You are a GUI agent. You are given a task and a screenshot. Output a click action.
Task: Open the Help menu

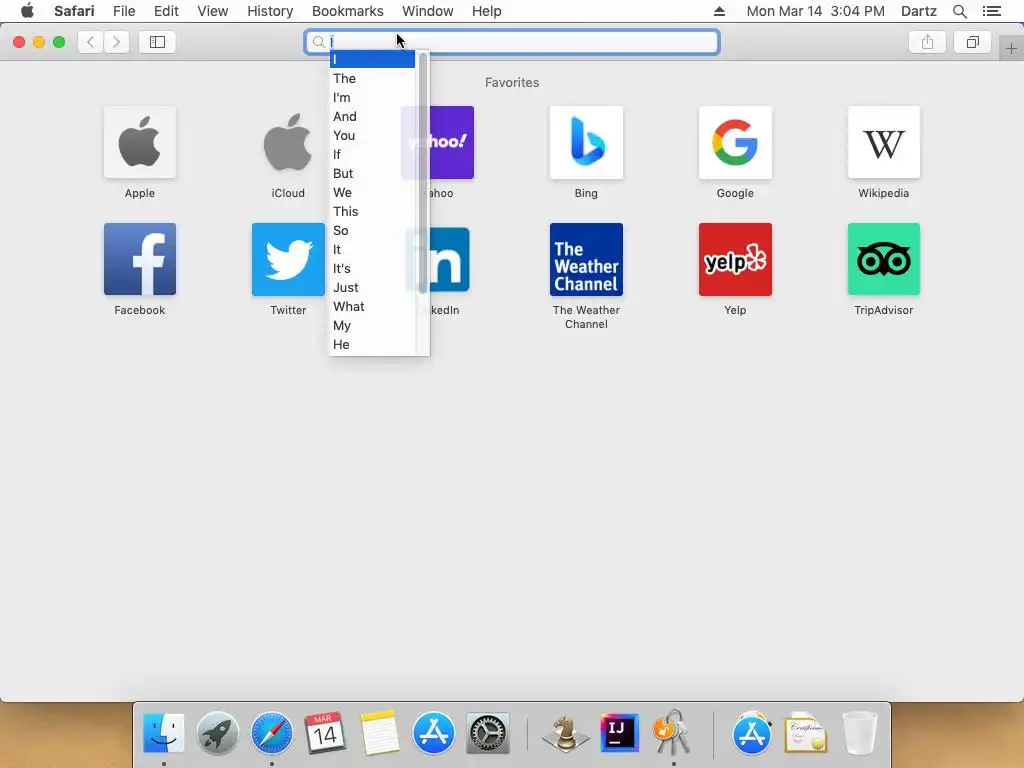tap(487, 11)
